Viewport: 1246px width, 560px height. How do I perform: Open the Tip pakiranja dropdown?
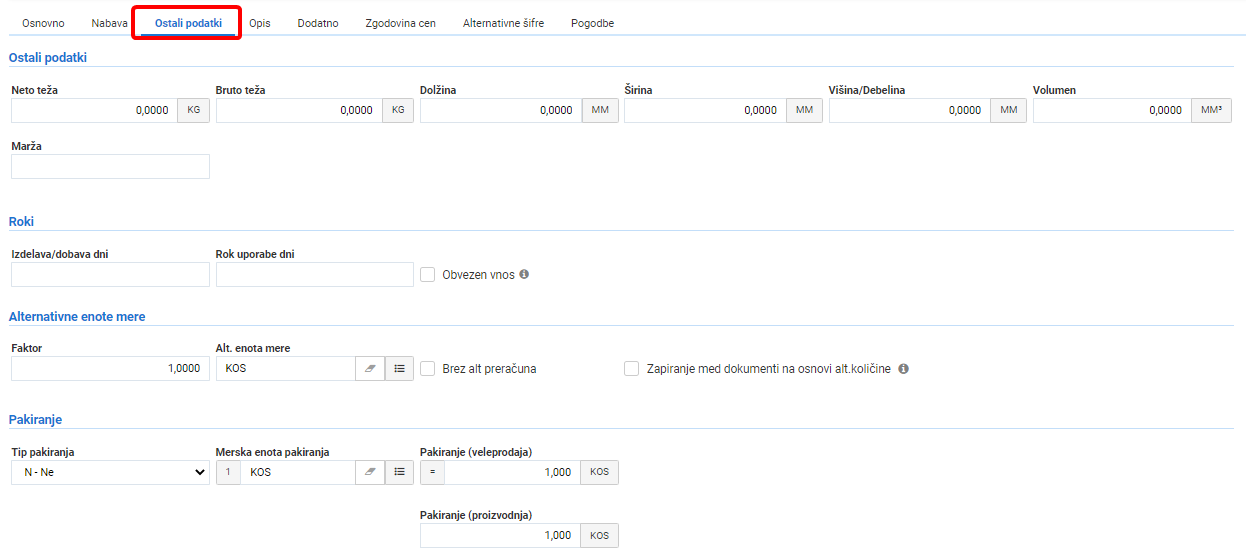click(110, 472)
